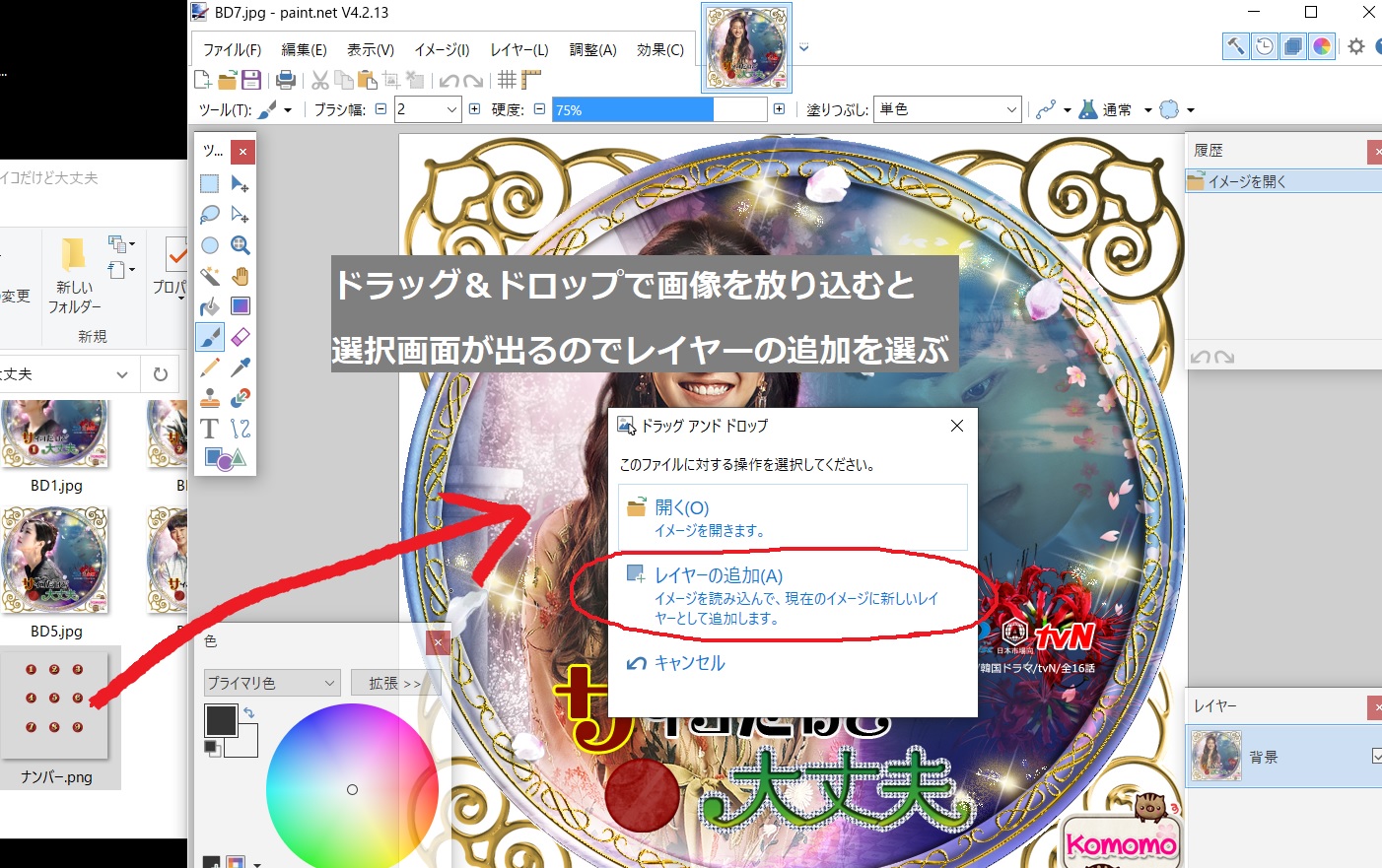
Task: Select the Paintbrush tool in tools panel
Action: 210,337
